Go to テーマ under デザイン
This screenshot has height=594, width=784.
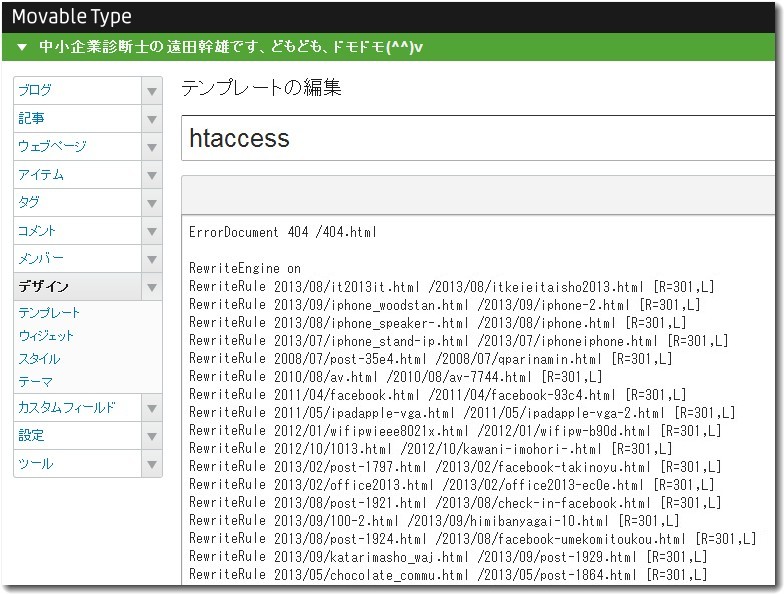[36, 382]
